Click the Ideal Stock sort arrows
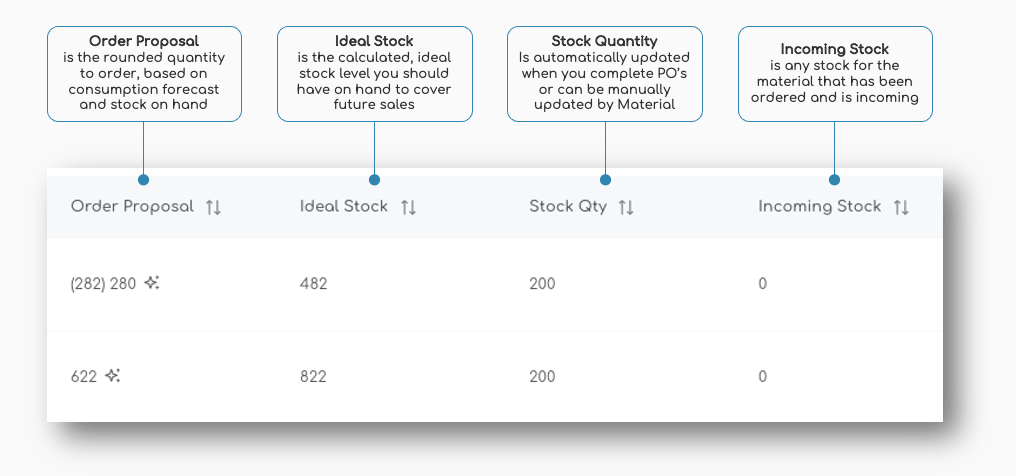Screen dimensions: 1016x476 tap(408, 207)
